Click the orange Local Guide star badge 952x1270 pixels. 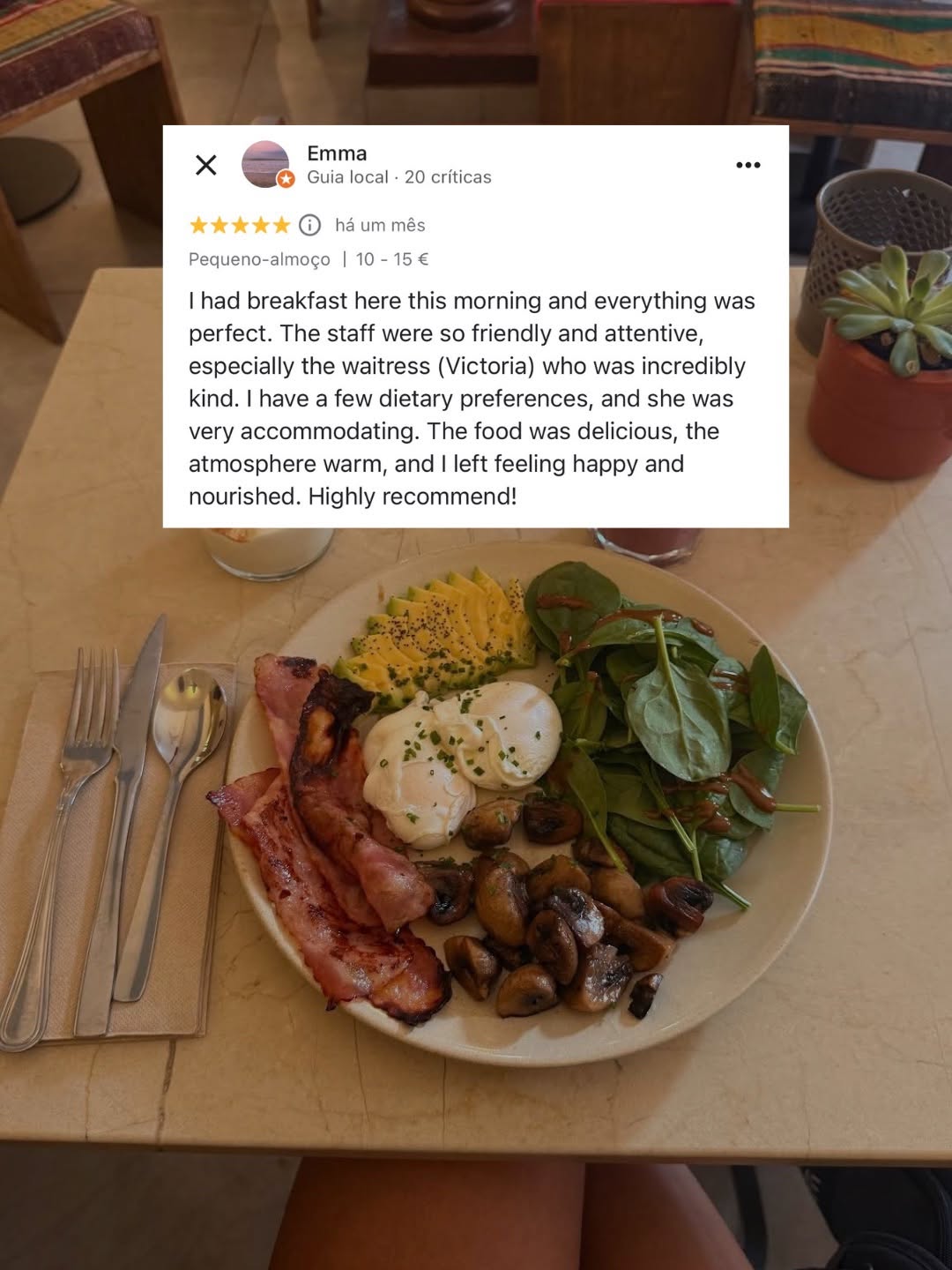click(286, 180)
